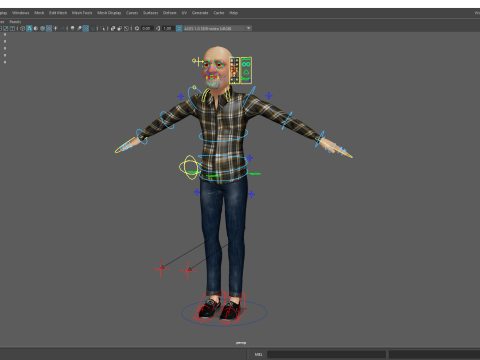This screenshot has height=360, width=480.
Task: Open the Mesh menu
Action: [x=39, y=13]
